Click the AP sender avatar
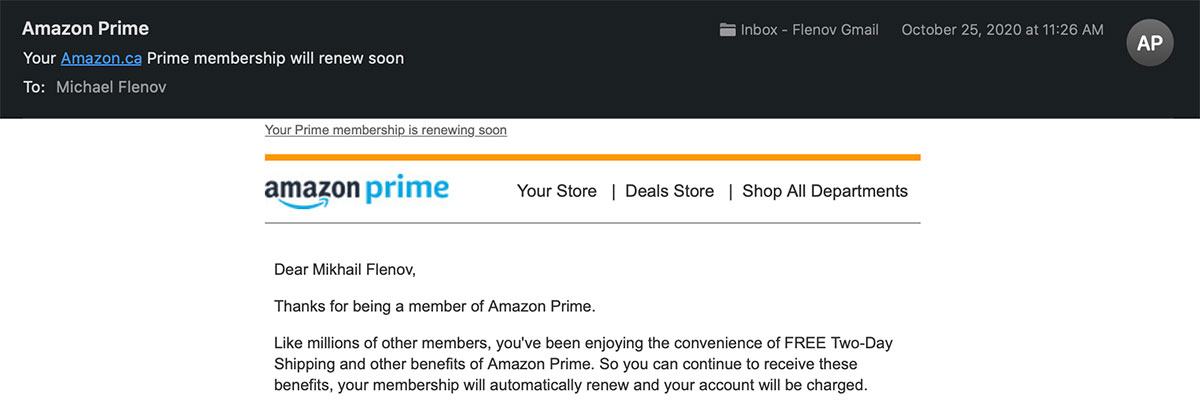 (x=1151, y=43)
